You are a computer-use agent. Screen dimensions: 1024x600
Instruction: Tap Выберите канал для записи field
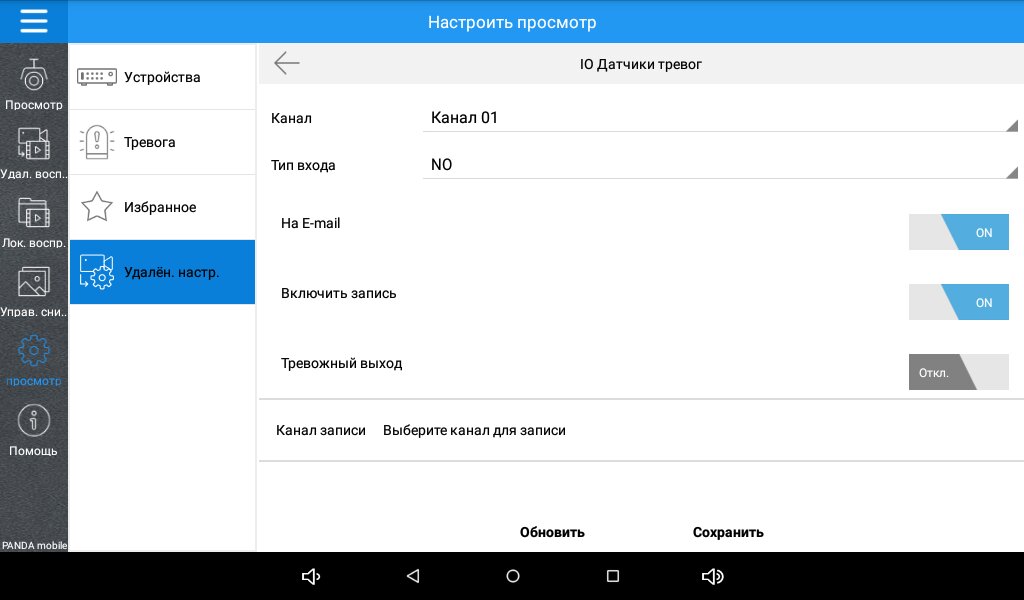(474, 430)
